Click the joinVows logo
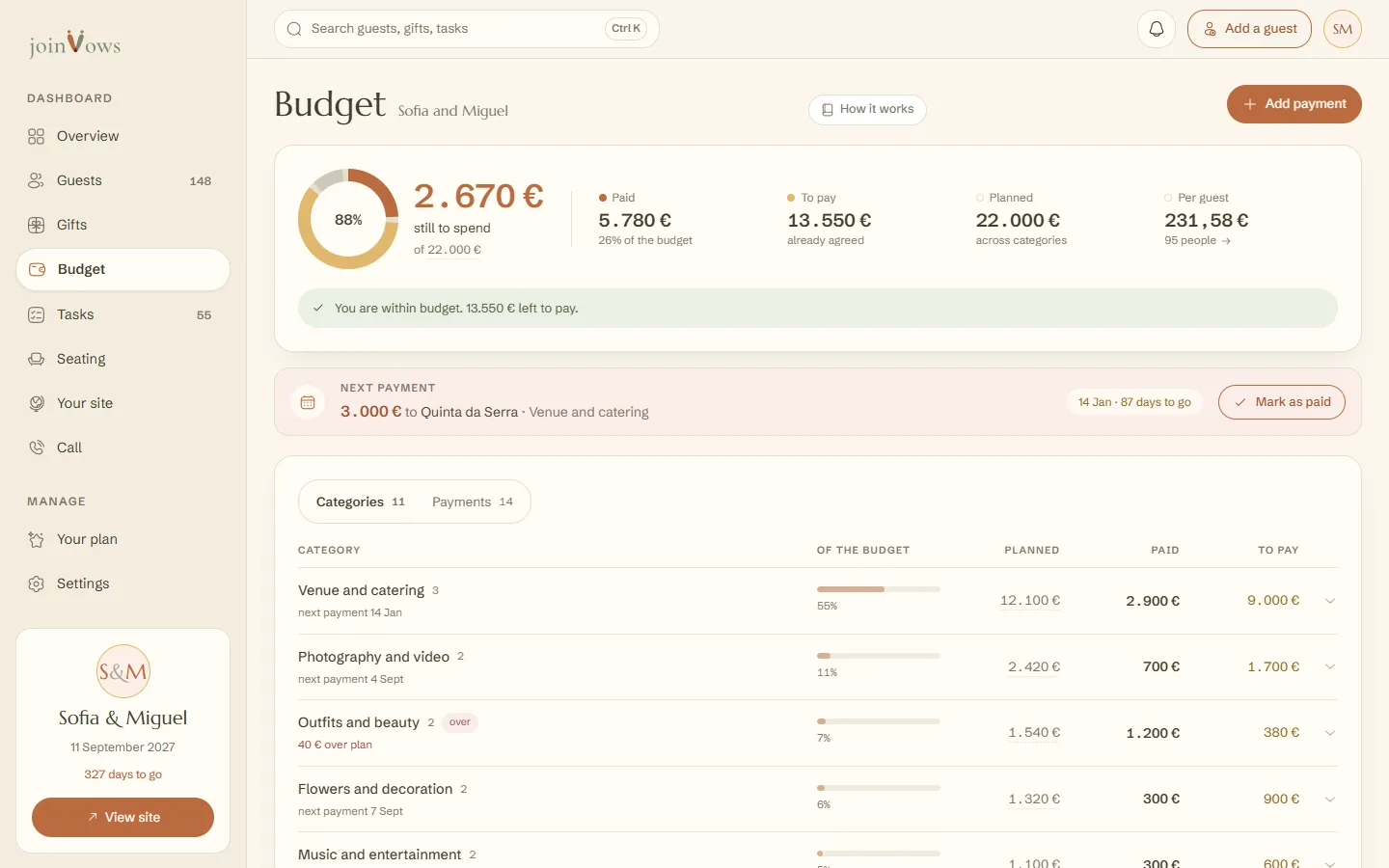Image resolution: width=1389 pixels, height=868 pixels. [74, 43]
